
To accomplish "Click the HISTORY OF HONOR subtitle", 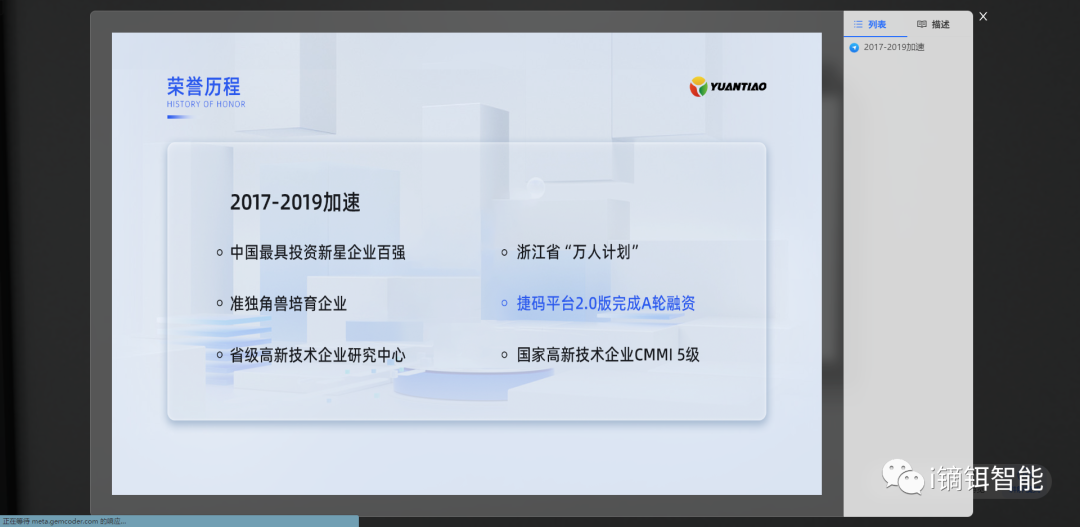I will pos(206,104).
